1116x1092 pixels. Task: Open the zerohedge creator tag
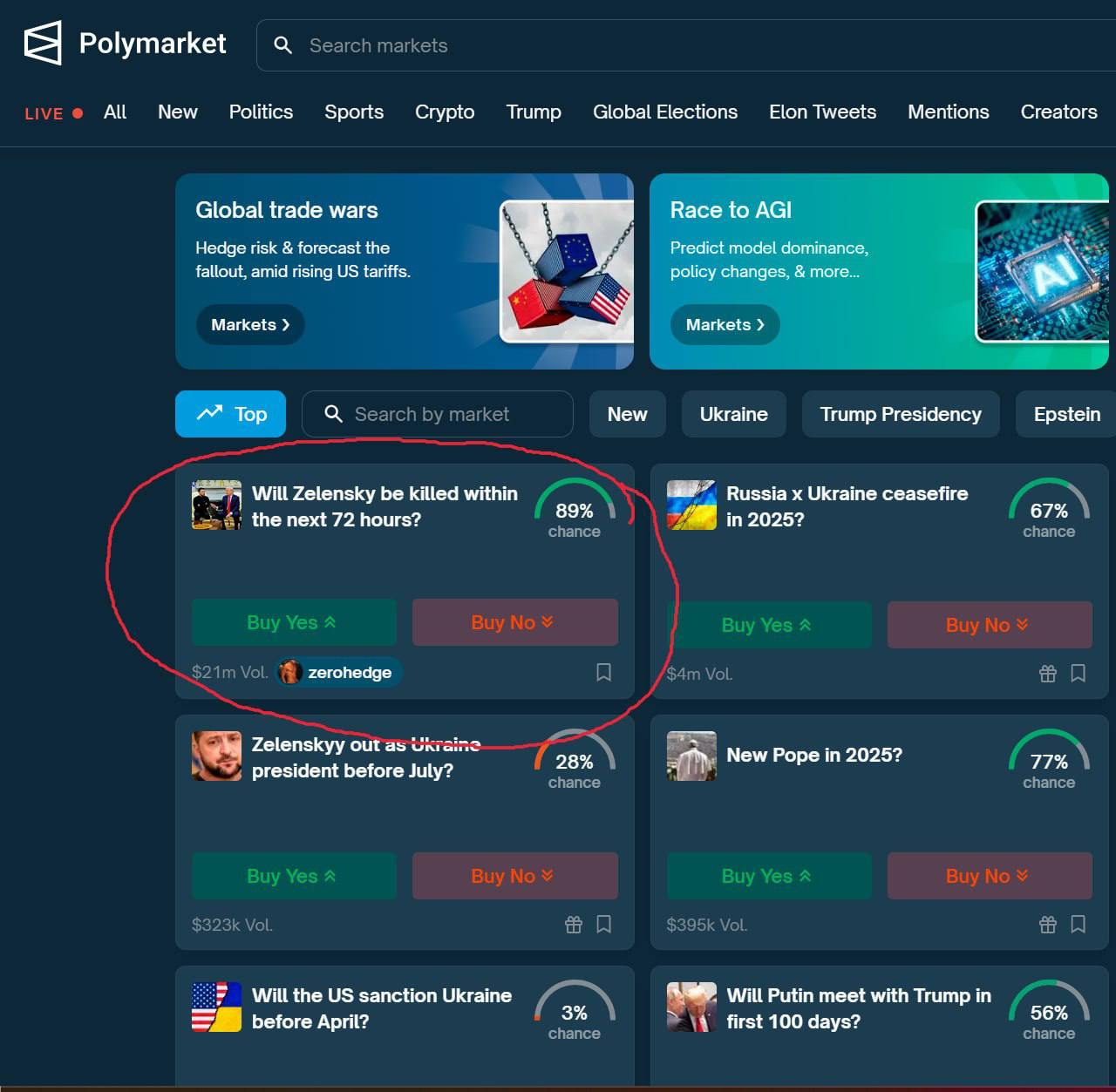coord(339,672)
